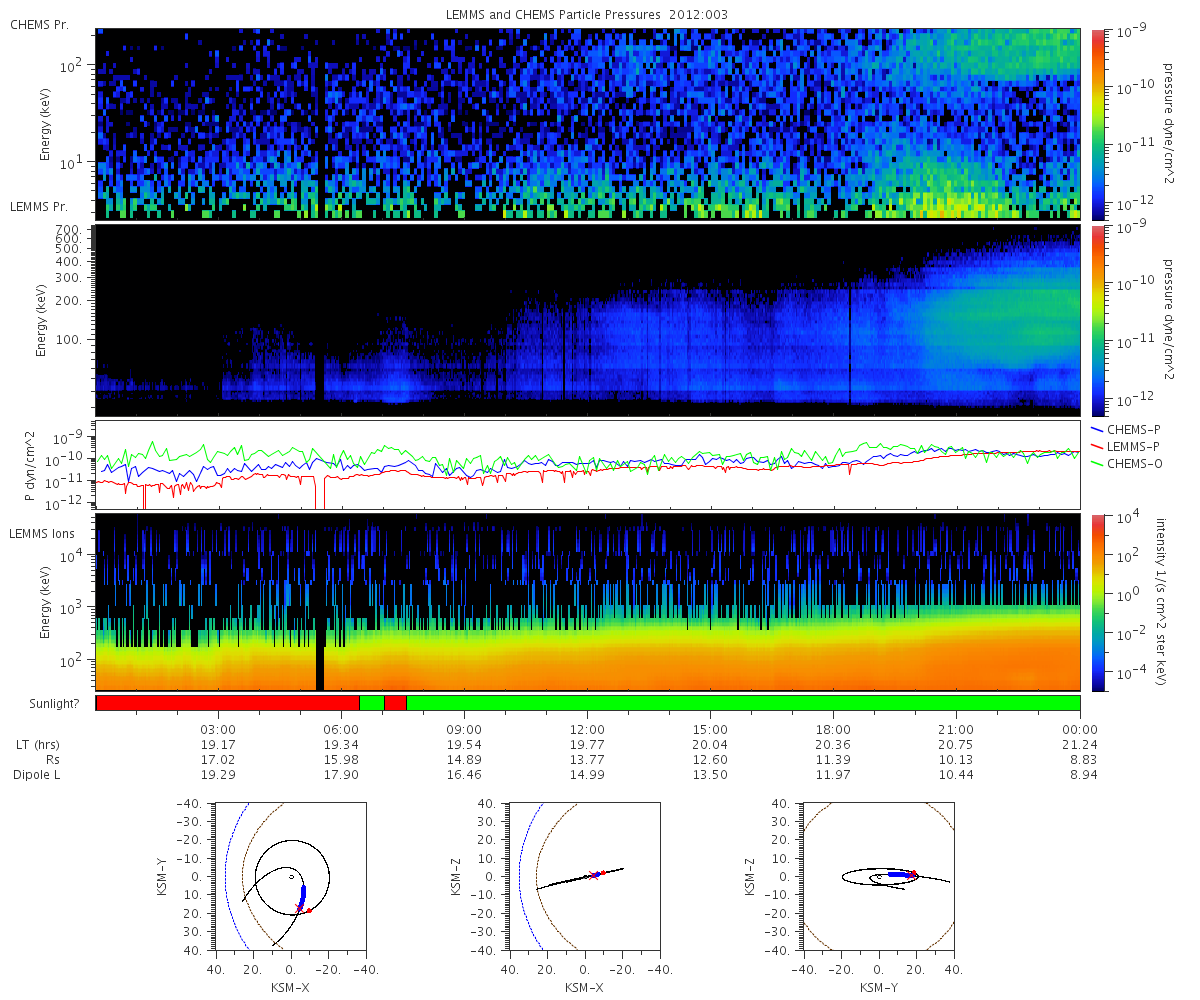
Task: Click the 'CHEMS Pr.' panel label
Action: tap(39, 23)
